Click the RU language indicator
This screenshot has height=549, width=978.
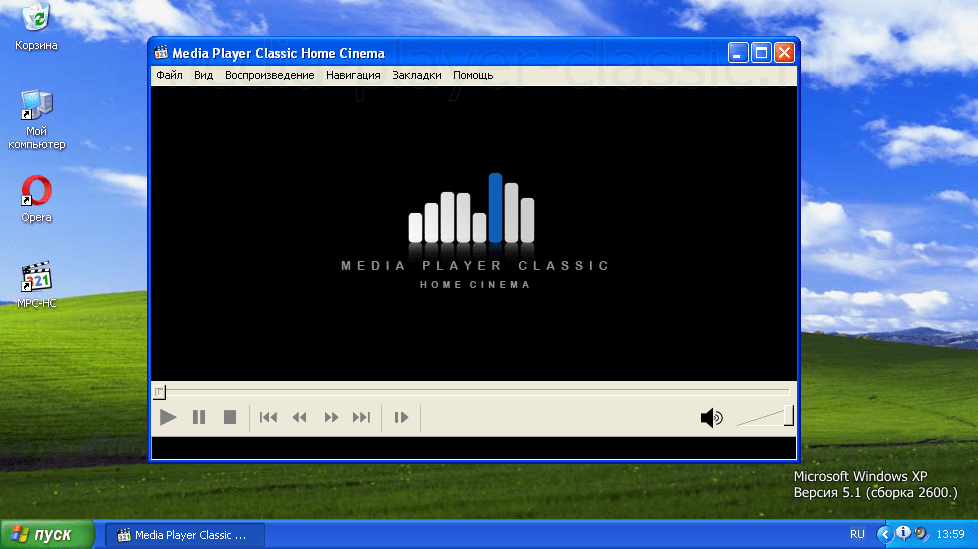point(857,535)
